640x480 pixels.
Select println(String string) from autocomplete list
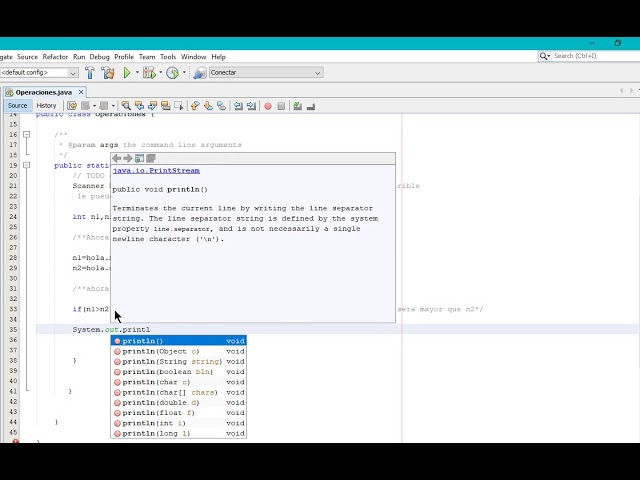point(172,361)
